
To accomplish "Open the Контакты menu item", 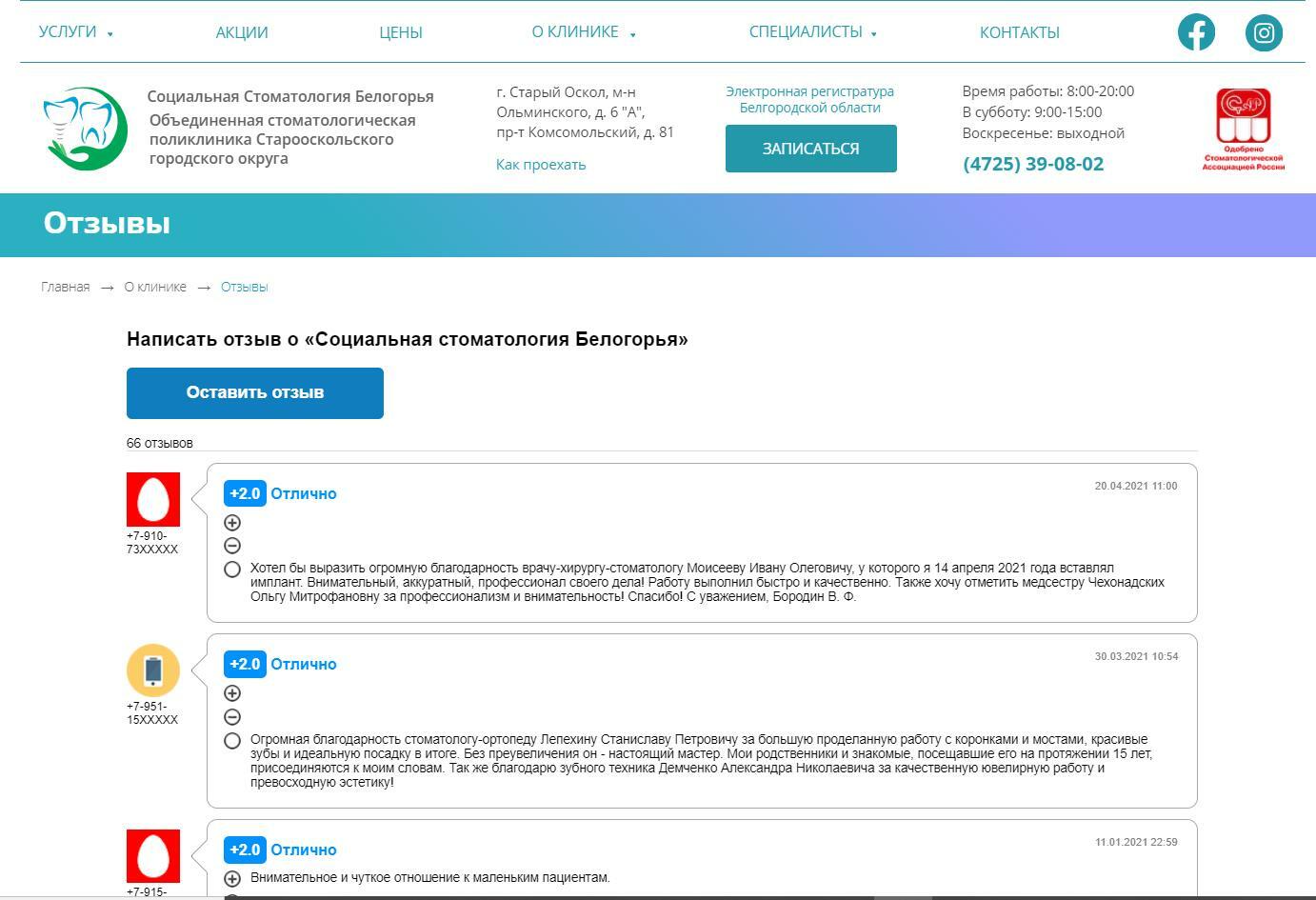I will 1020,32.
